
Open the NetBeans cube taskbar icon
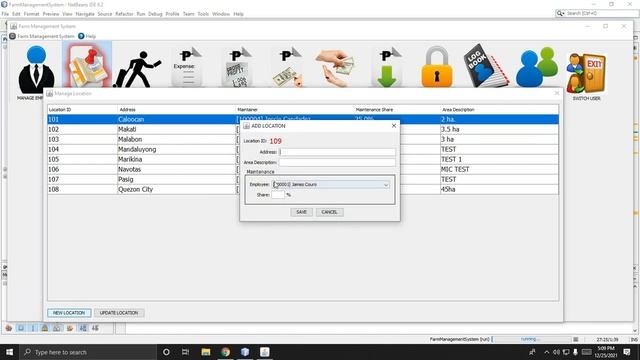(245, 352)
